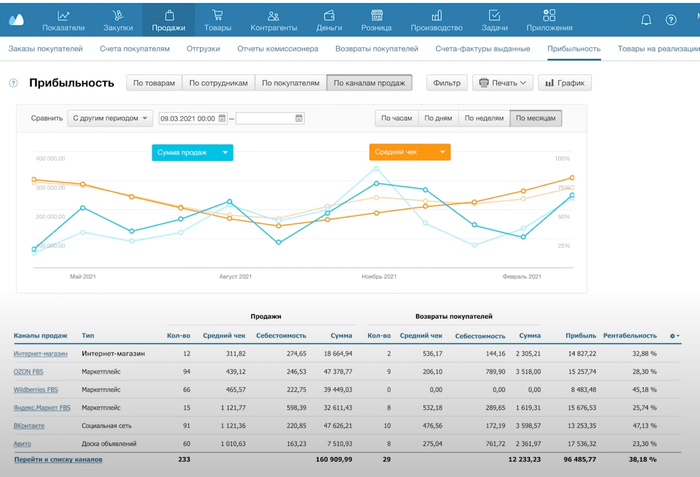Open the Деньги section icon
Image resolution: width=700 pixels, height=477 pixels.
[x=323, y=16]
